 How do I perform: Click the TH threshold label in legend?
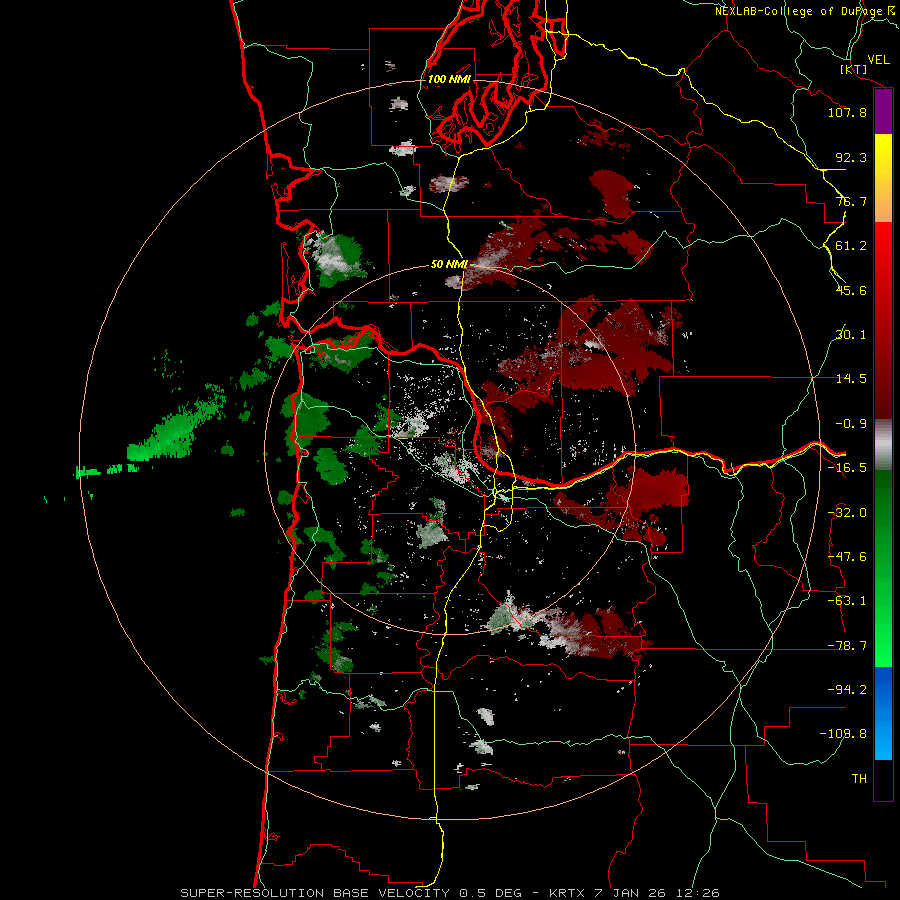859,778
